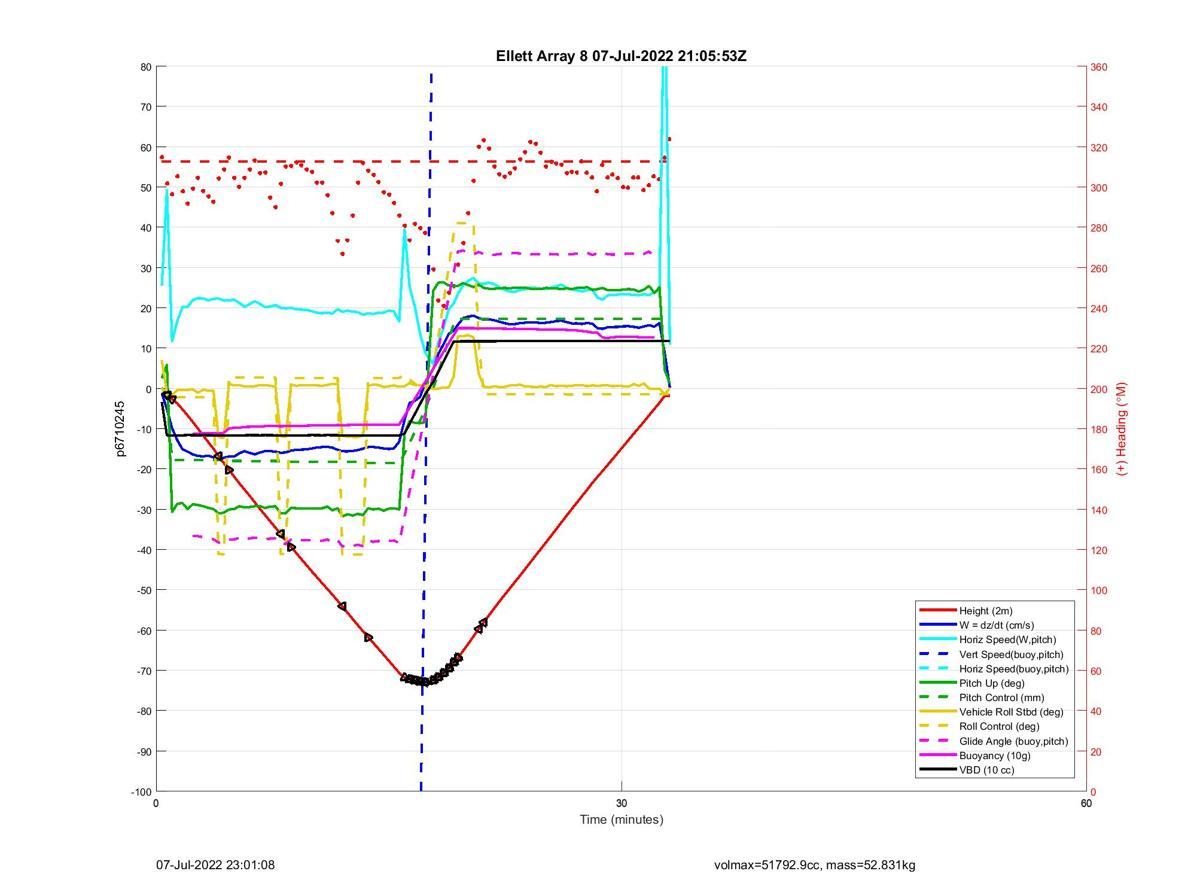Click left axis tick label '-40'
The width and height of the screenshot is (1200, 889).
click(144, 550)
